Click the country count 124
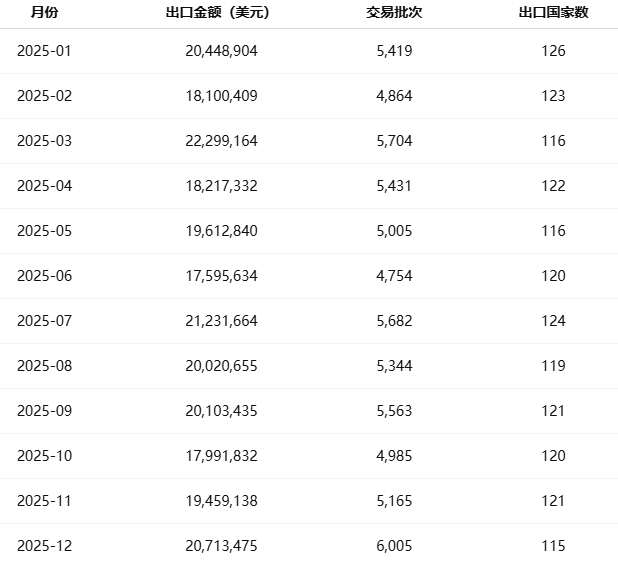618x565 pixels. [553, 321]
